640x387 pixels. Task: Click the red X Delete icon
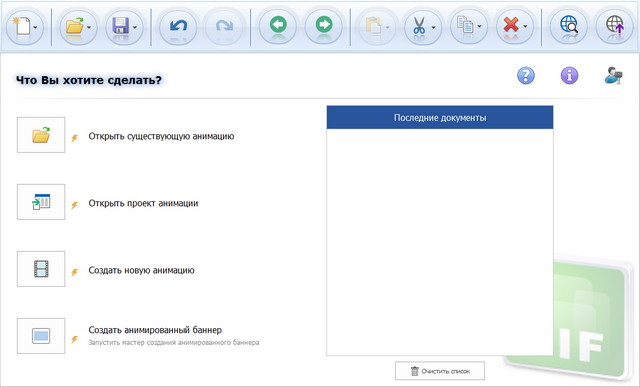tap(511, 25)
